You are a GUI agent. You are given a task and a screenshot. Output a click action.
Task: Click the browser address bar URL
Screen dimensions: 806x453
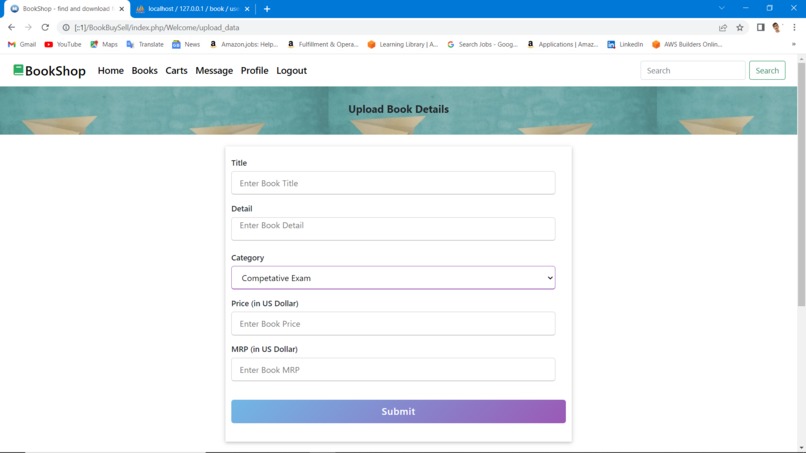coord(157,27)
